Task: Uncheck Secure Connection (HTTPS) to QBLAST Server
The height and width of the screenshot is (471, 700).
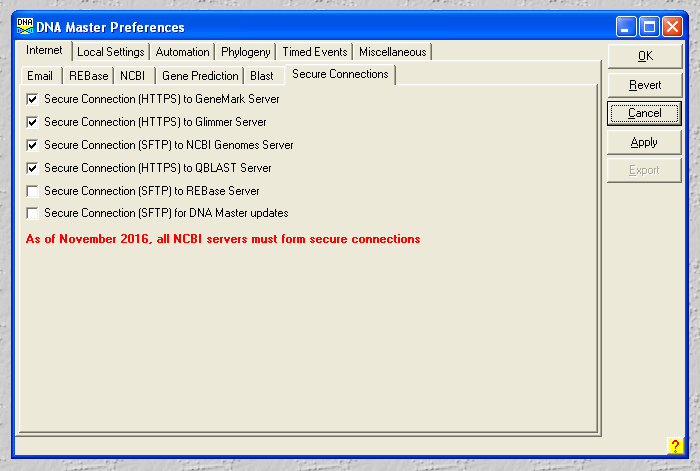Action: coord(32,168)
